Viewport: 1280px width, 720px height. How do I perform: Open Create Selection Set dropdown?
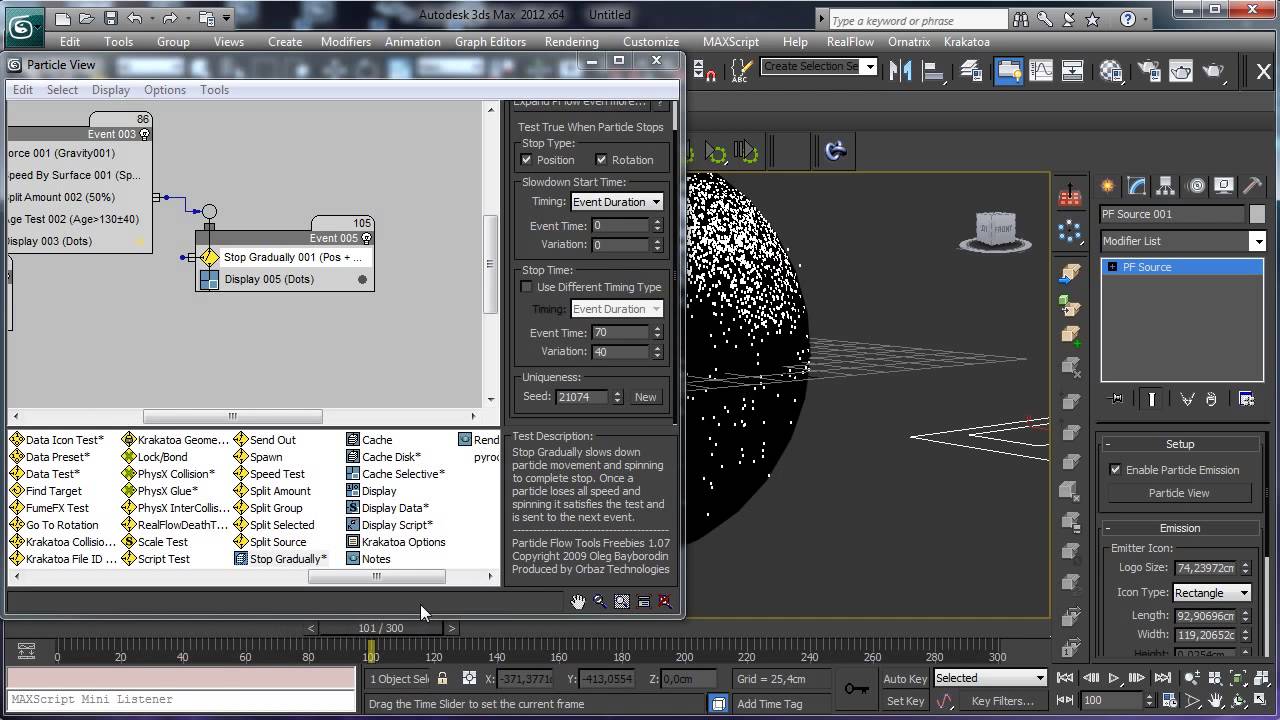coord(870,66)
